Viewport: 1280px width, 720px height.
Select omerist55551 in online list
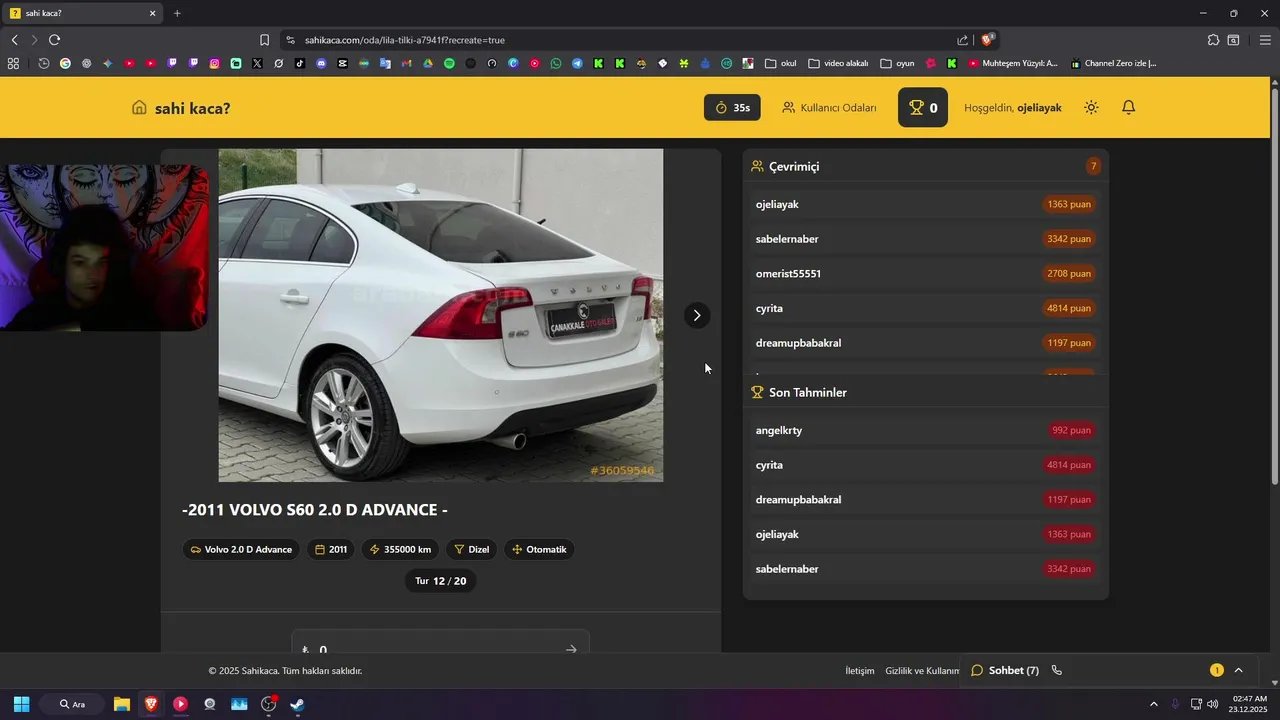(925, 273)
